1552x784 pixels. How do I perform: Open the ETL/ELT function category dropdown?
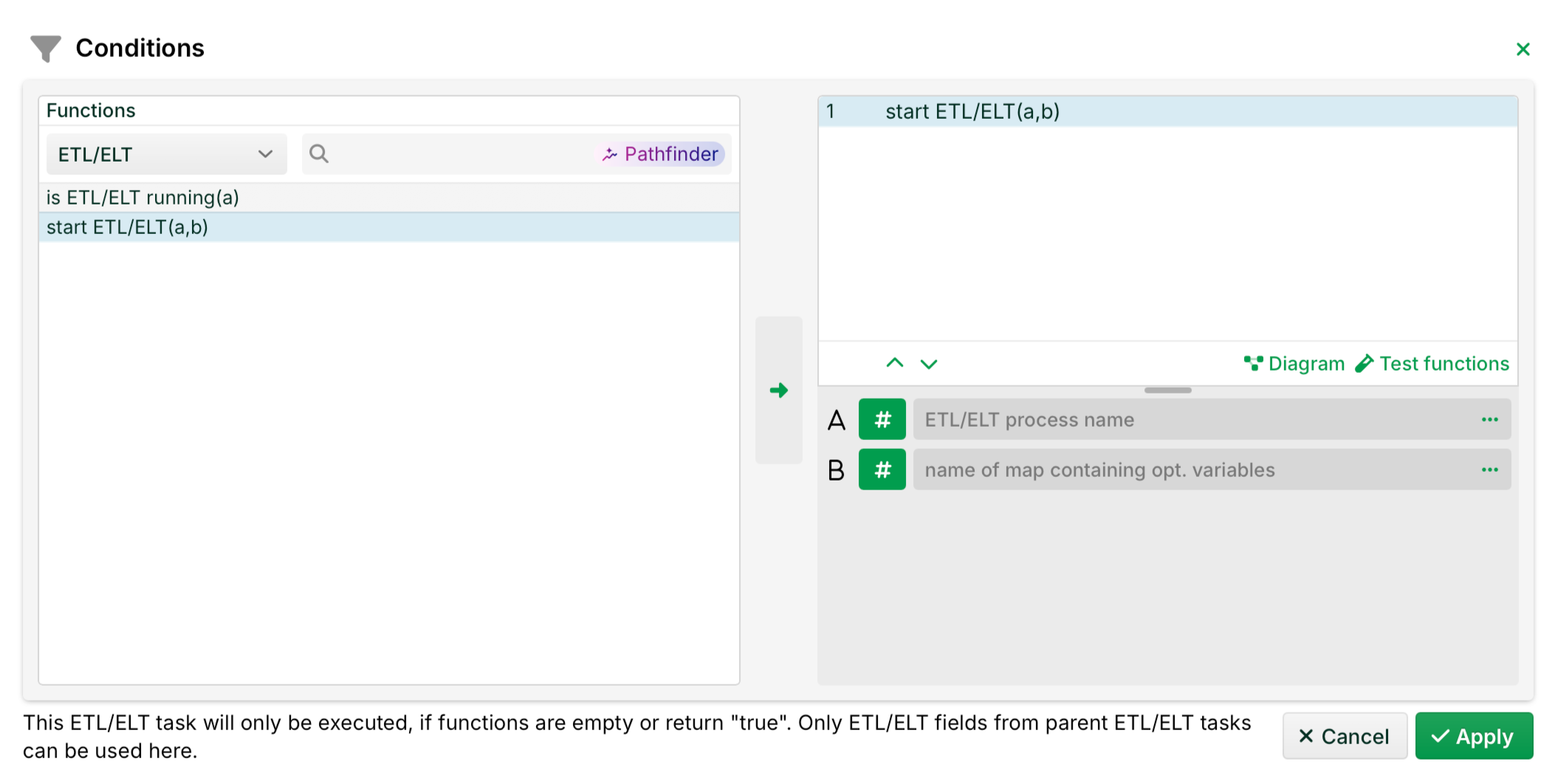click(166, 154)
